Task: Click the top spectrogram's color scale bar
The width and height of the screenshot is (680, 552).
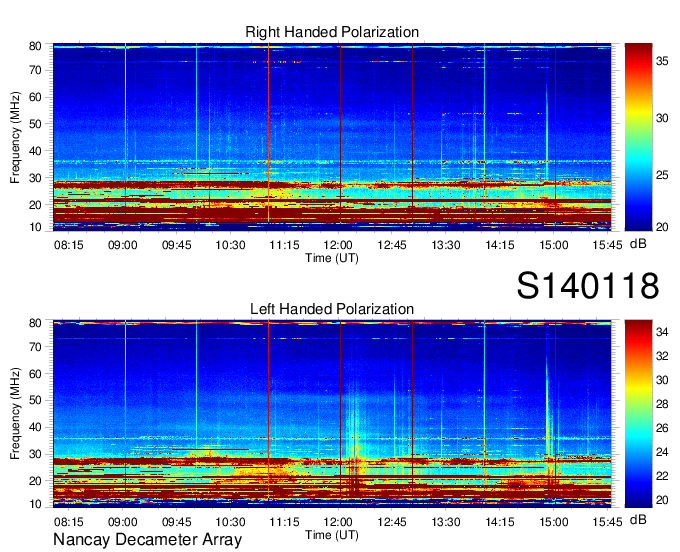Action: tap(638, 137)
